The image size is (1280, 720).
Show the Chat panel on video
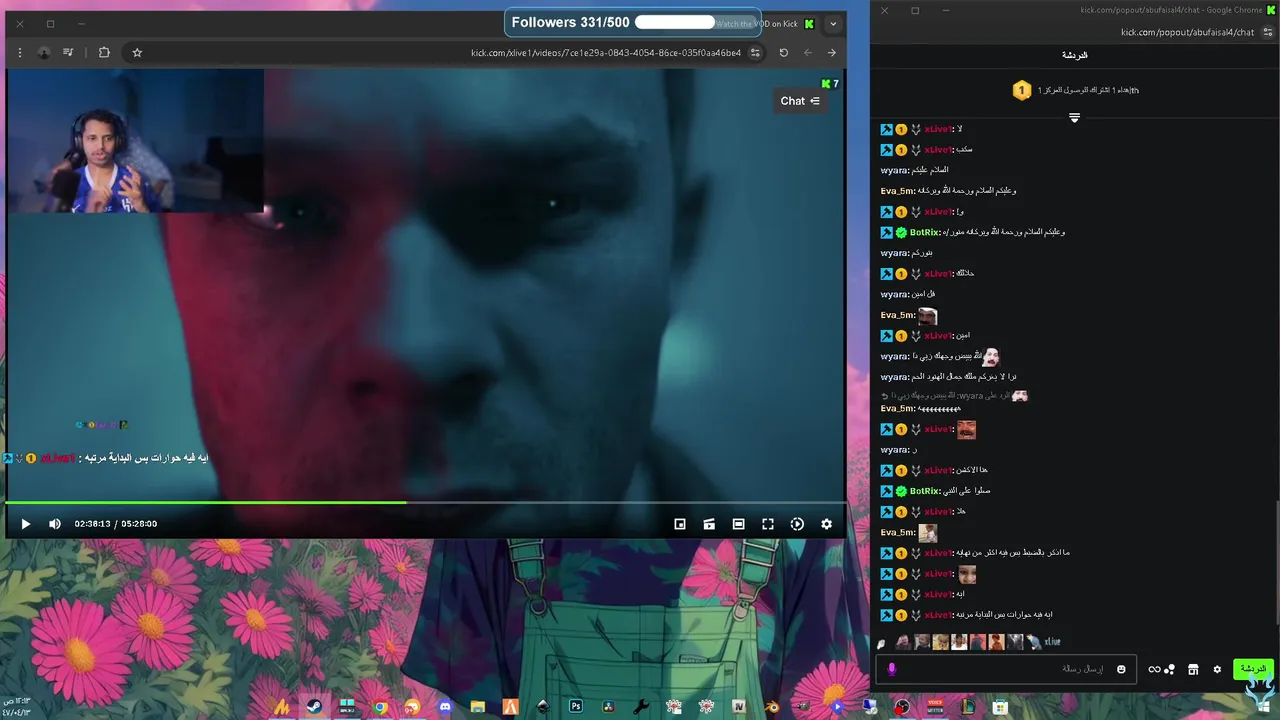coord(800,101)
